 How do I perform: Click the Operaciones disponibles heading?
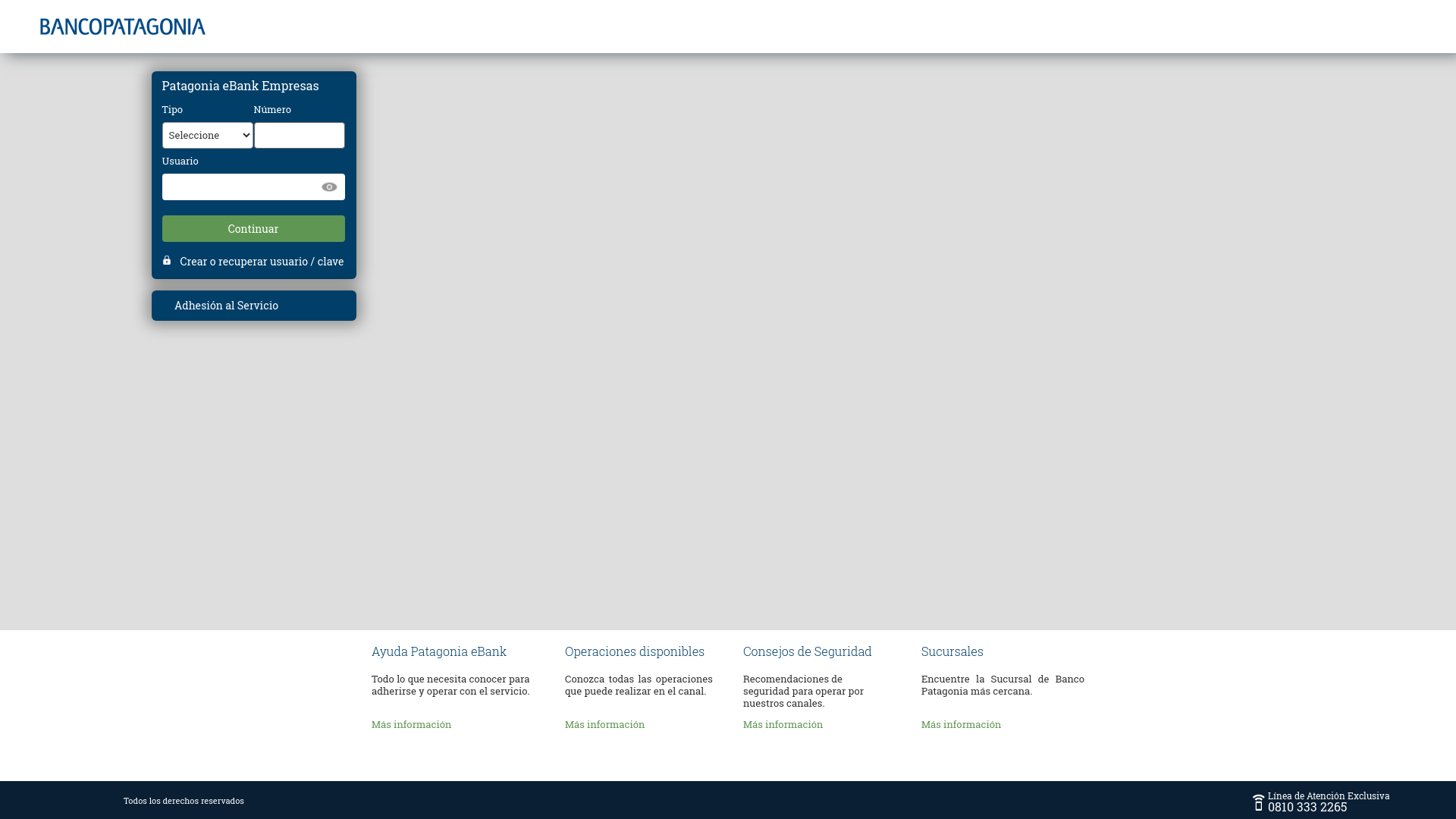(x=635, y=651)
